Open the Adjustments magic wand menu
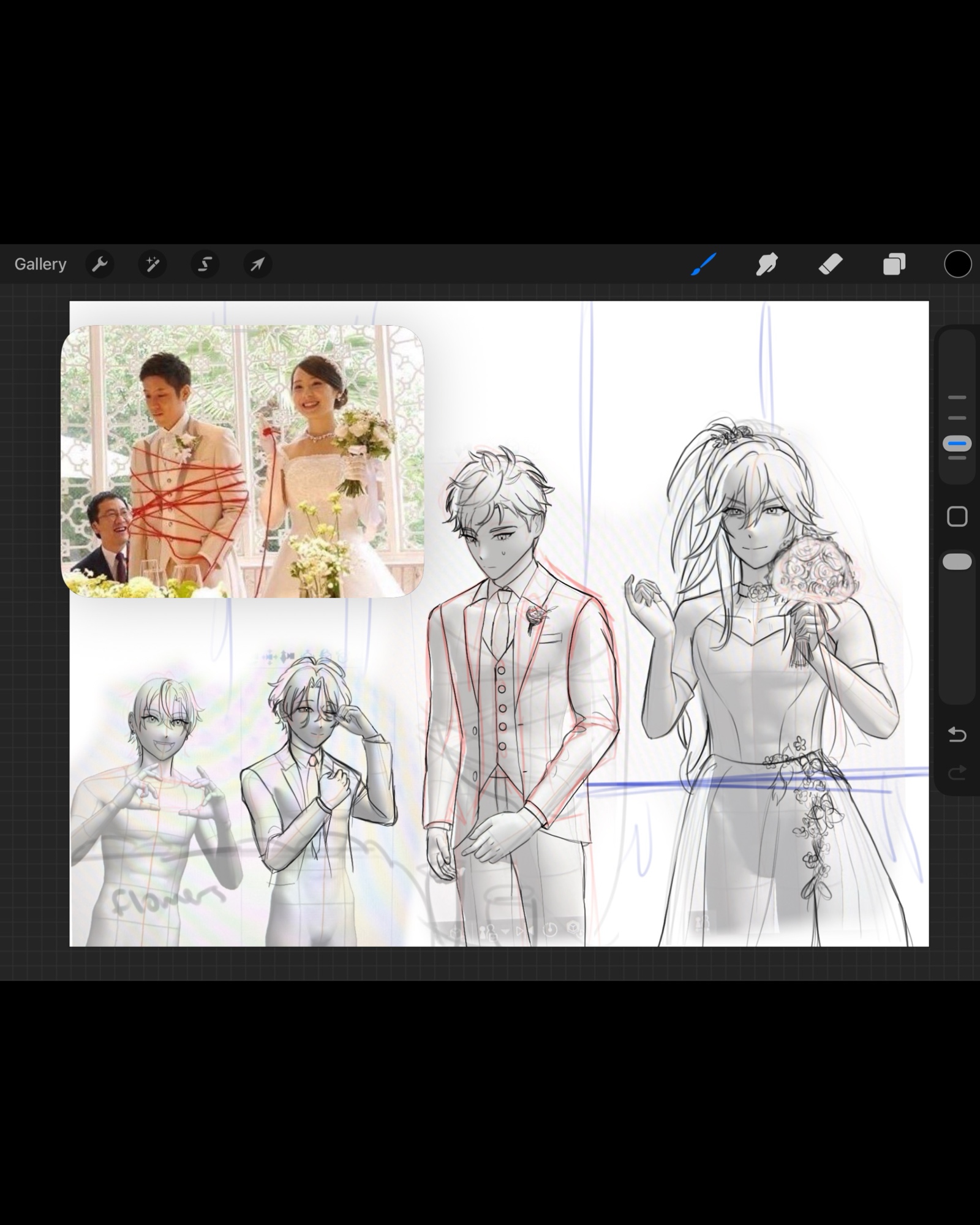 click(x=153, y=264)
